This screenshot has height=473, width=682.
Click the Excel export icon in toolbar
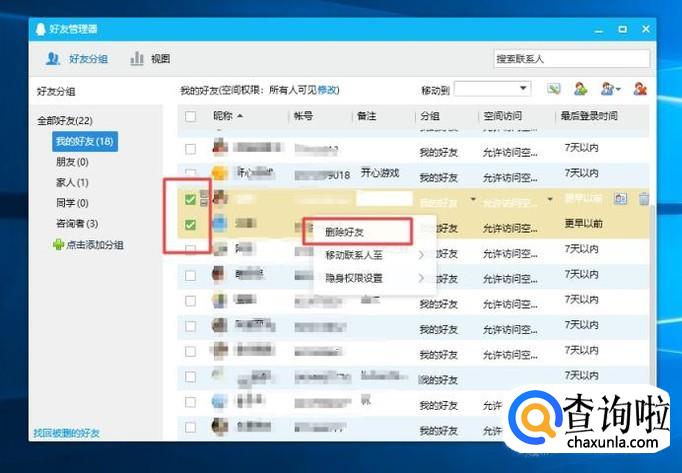pyautogui.click(x=553, y=90)
